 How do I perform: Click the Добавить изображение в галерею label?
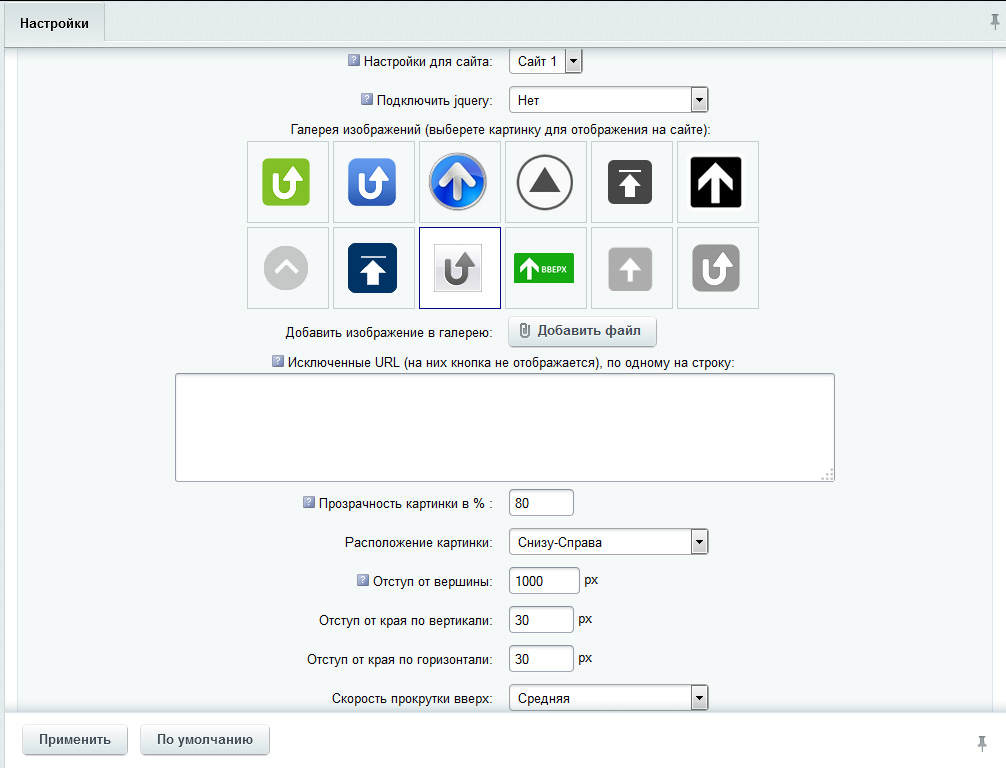click(x=389, y=332)
